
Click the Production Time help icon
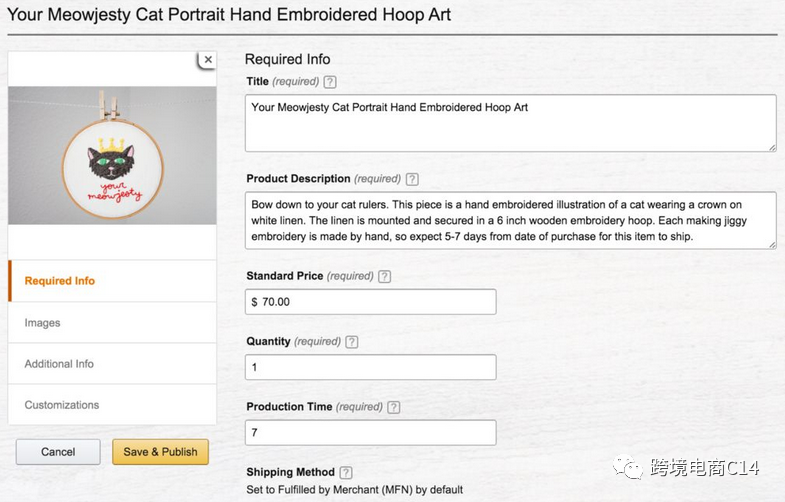tap(393, 407)
